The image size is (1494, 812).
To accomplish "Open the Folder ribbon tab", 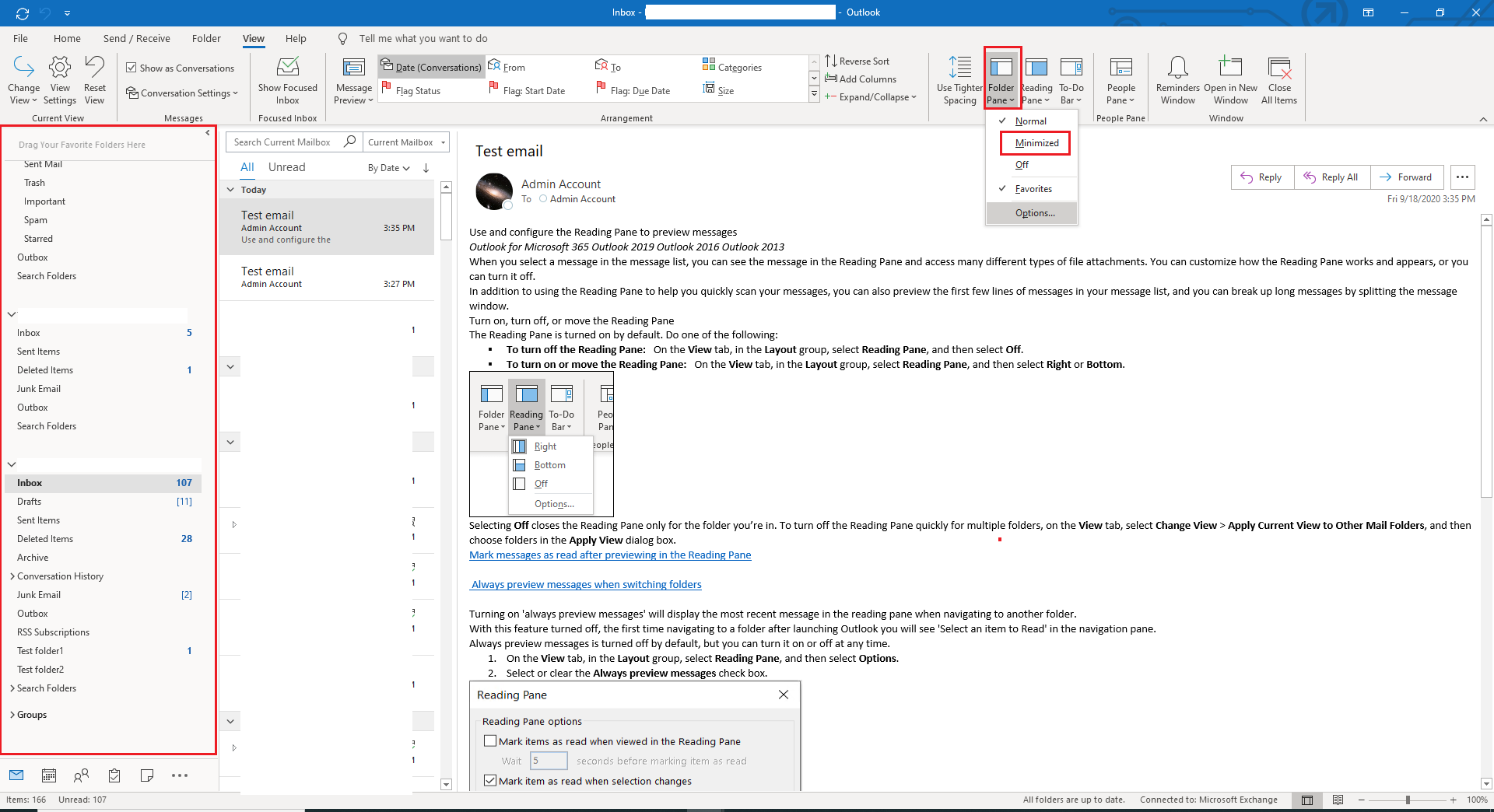I will [x=206, y=38].
